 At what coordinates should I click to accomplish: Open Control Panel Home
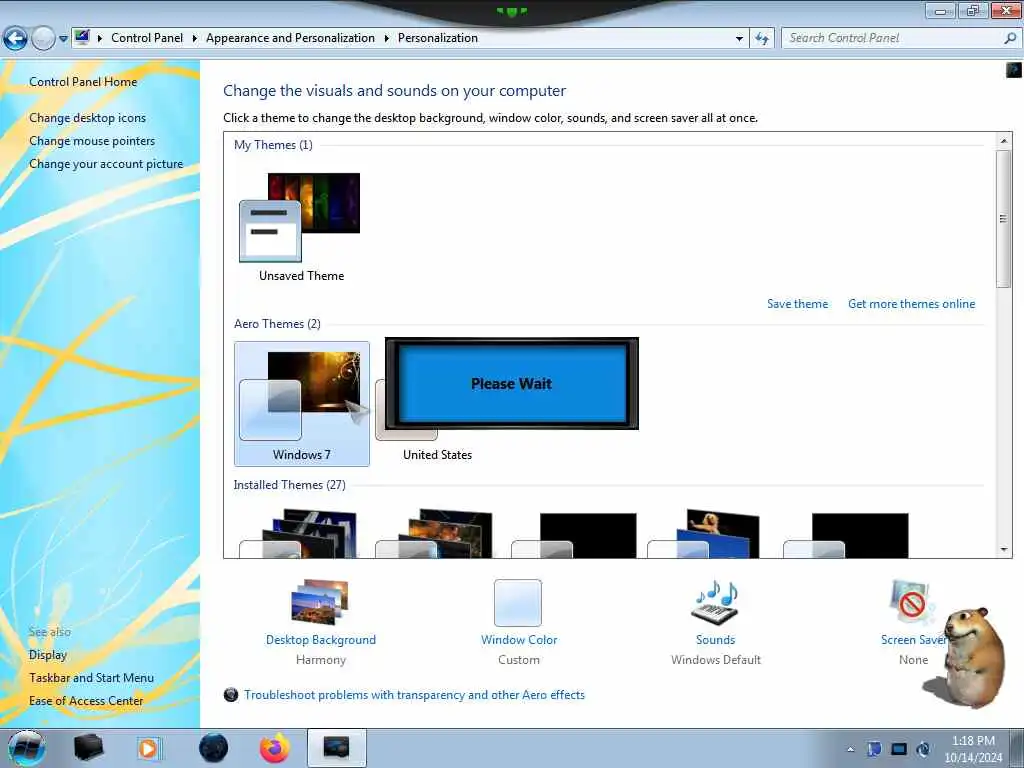pos(83,82)
